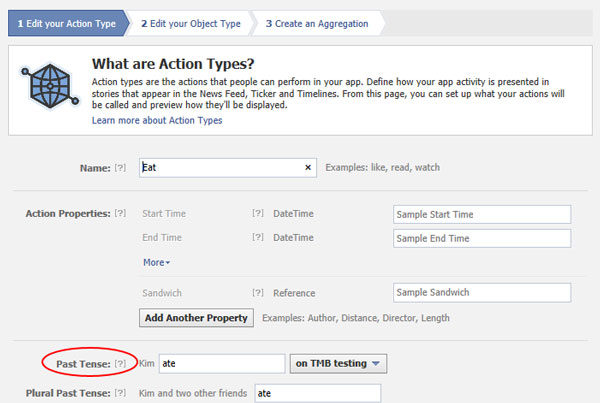Click the [?] icon next to End Time
Screen dimensions: 600x403
(258, 238)
